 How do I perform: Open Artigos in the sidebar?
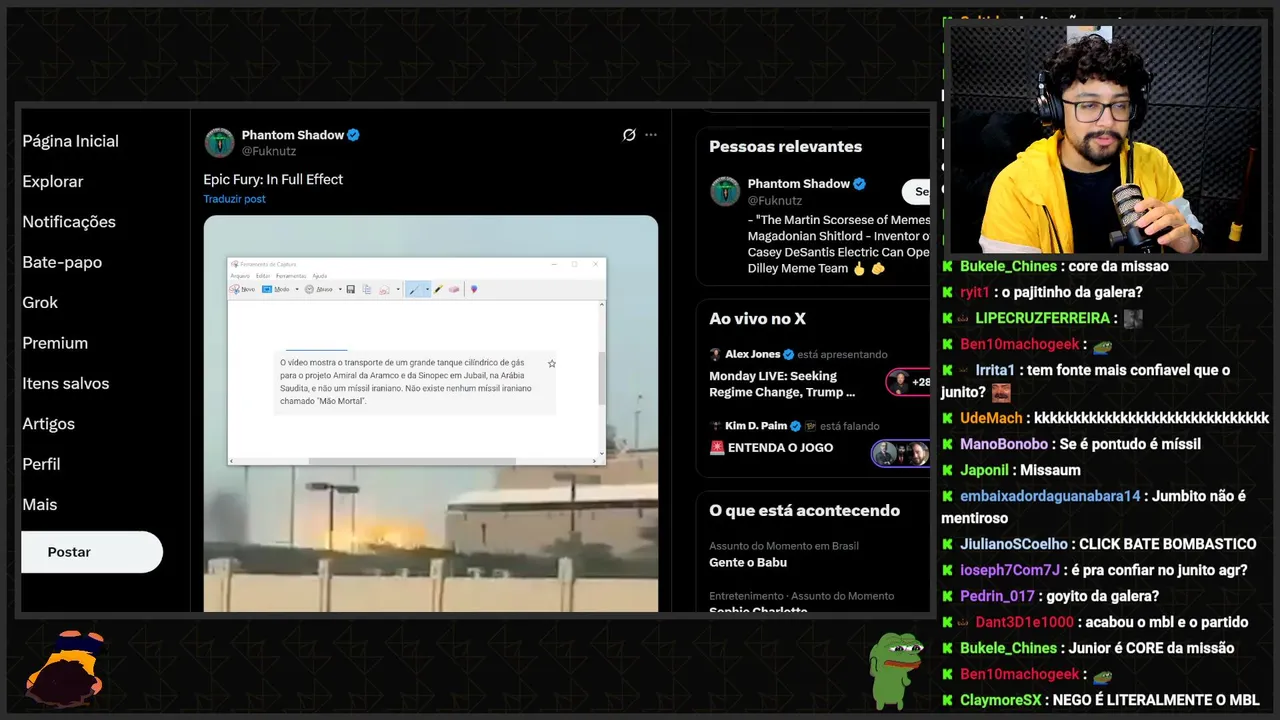tap(48, 424)
